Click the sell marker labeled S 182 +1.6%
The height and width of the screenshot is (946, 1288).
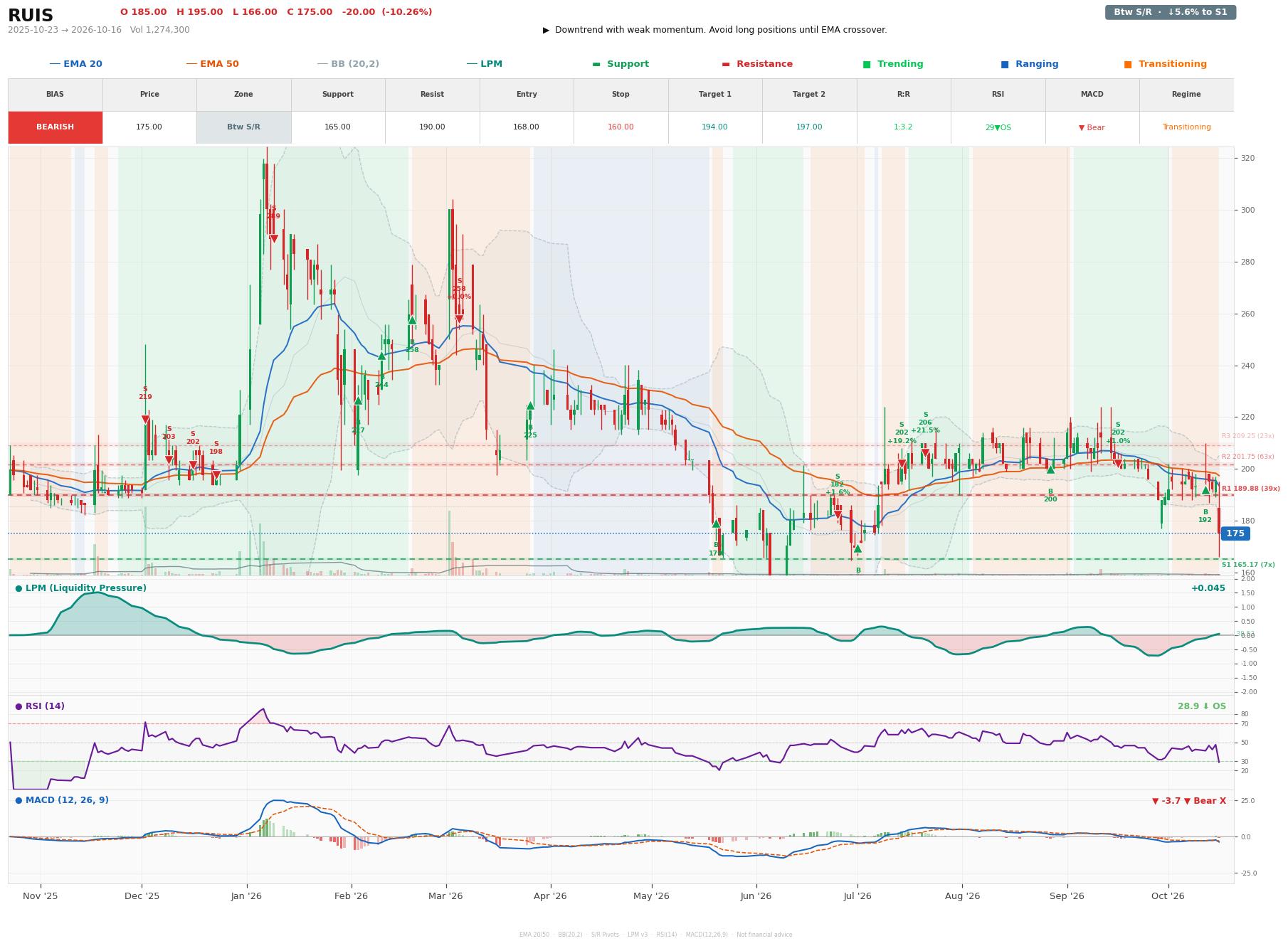[x=838, y=514]
